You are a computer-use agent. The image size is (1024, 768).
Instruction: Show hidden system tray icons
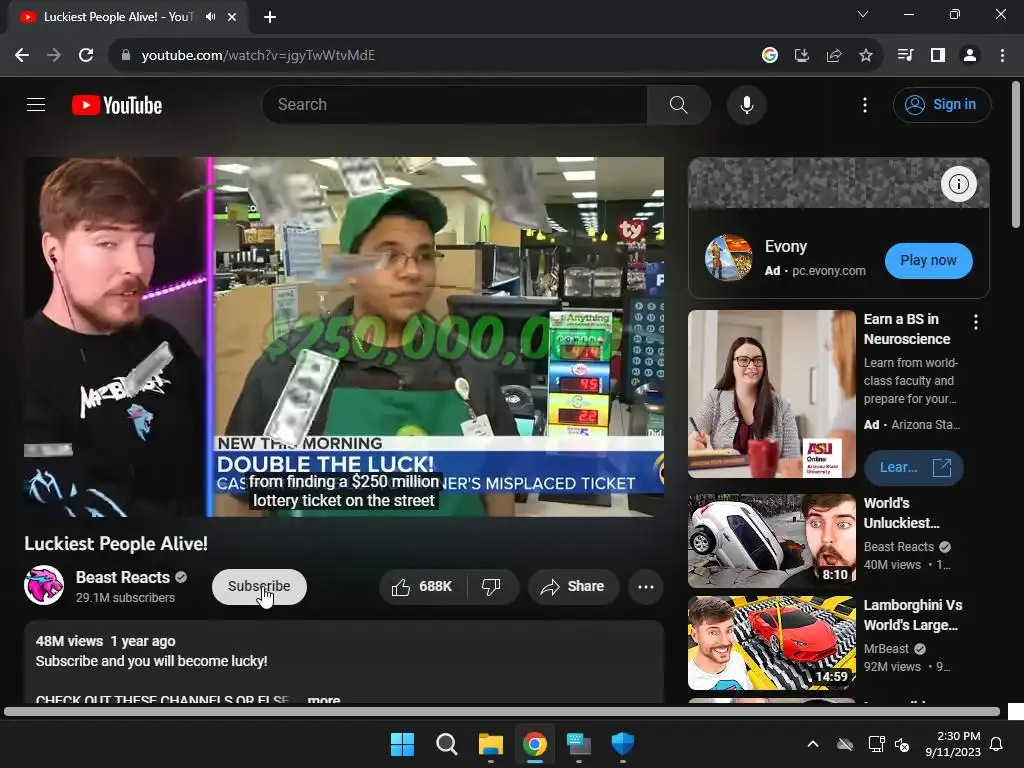[813, 744]
